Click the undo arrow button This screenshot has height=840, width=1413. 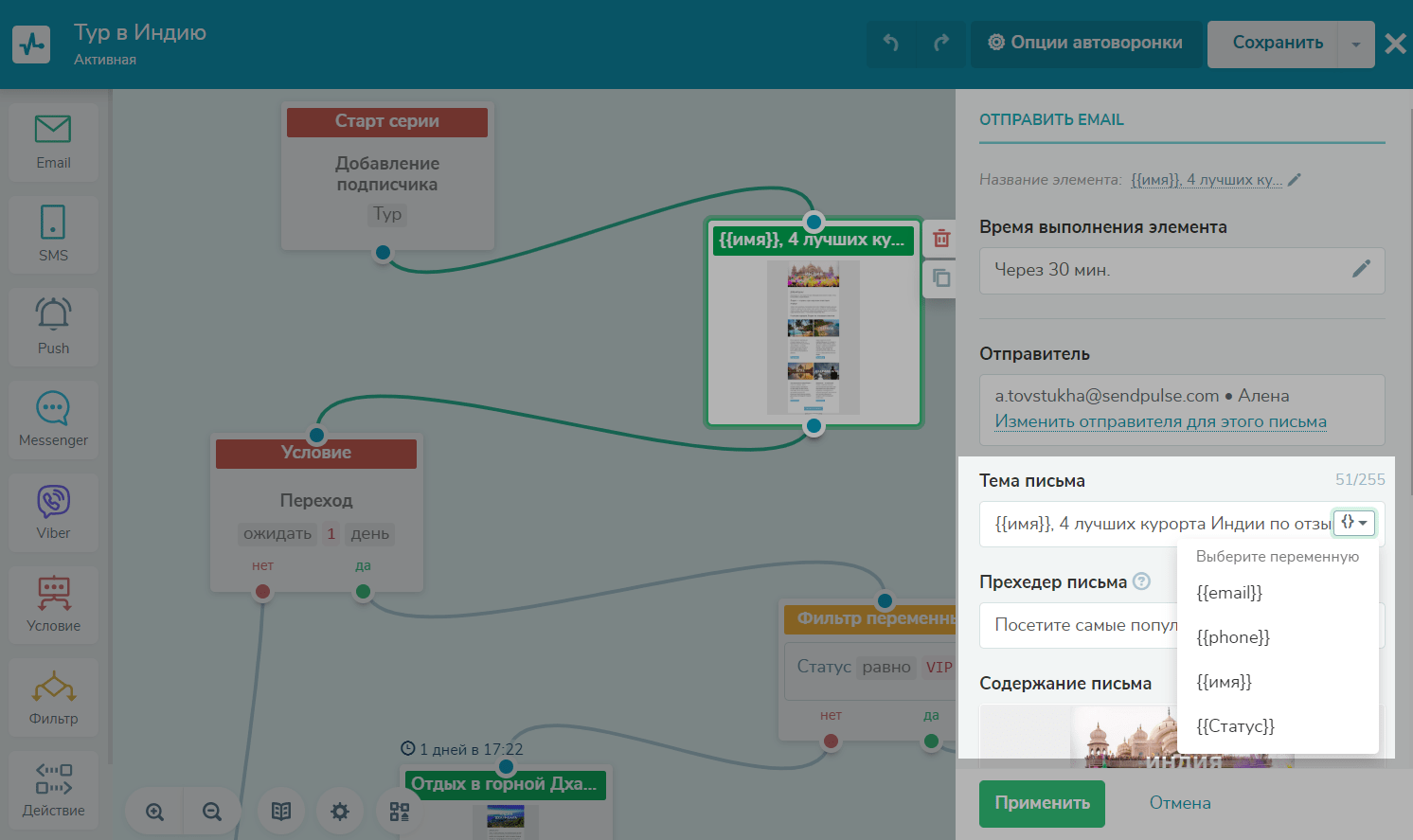(x=891, y=43)
